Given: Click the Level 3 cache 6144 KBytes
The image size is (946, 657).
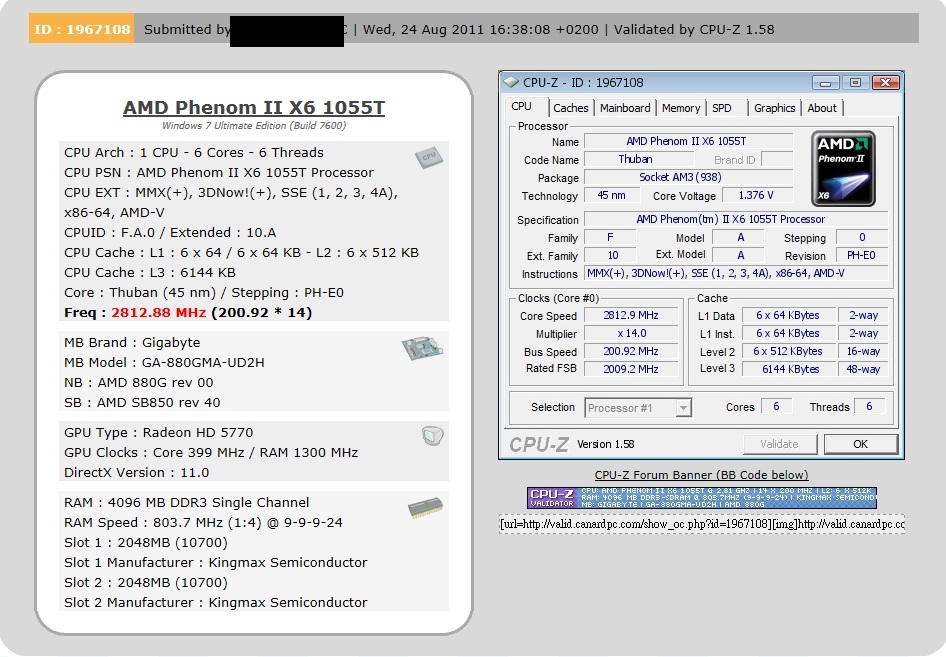Looking at the screenshot, I should 788,369.
